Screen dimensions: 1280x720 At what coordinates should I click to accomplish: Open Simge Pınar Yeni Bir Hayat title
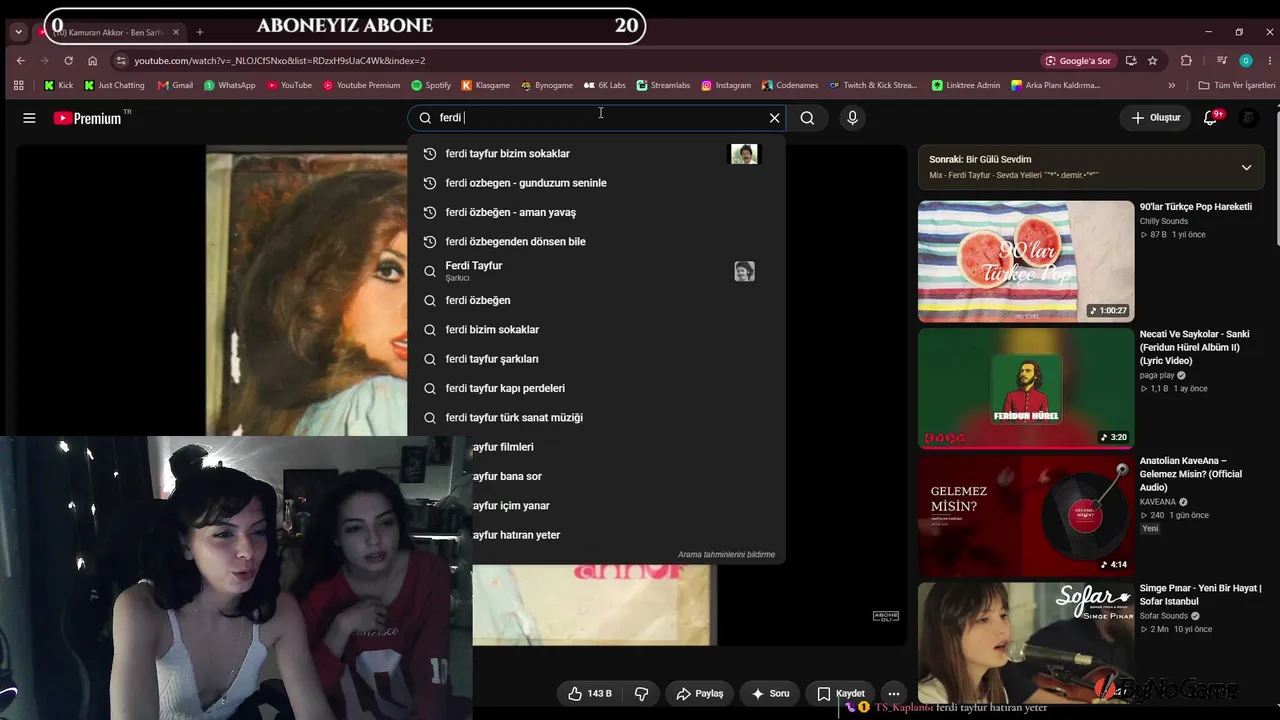pyautogui.click(x=1200, y=595)
